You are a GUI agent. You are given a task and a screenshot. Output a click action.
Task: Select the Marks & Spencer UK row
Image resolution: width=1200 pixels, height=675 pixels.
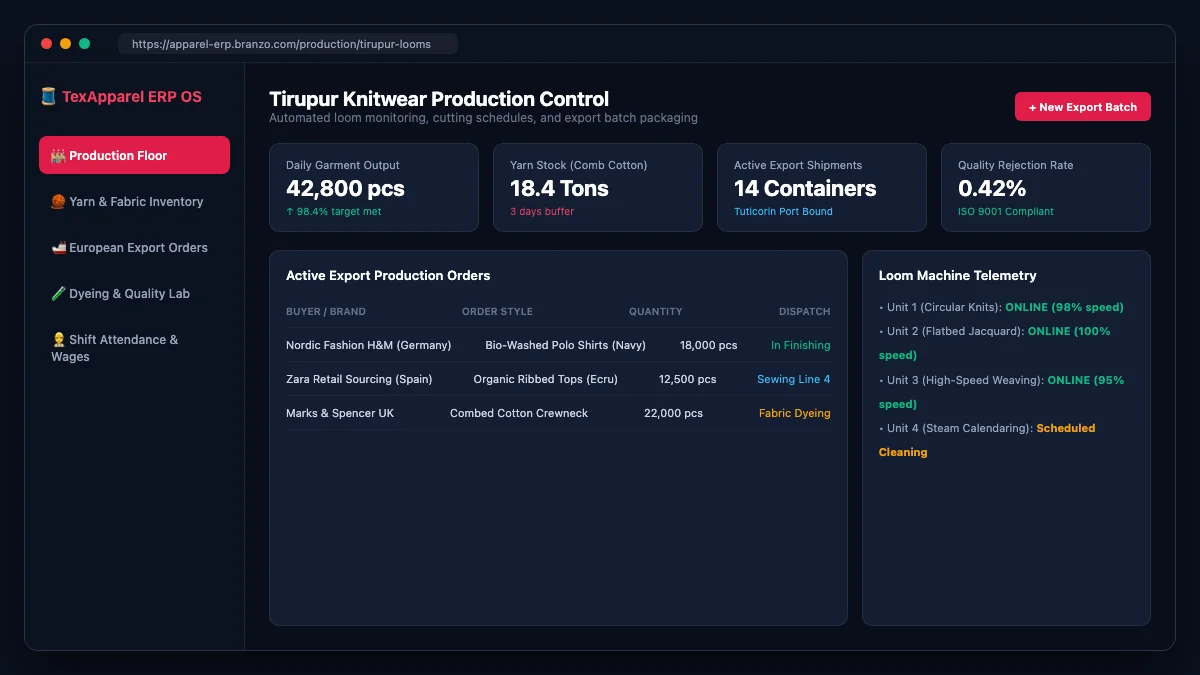click(558, 413)
